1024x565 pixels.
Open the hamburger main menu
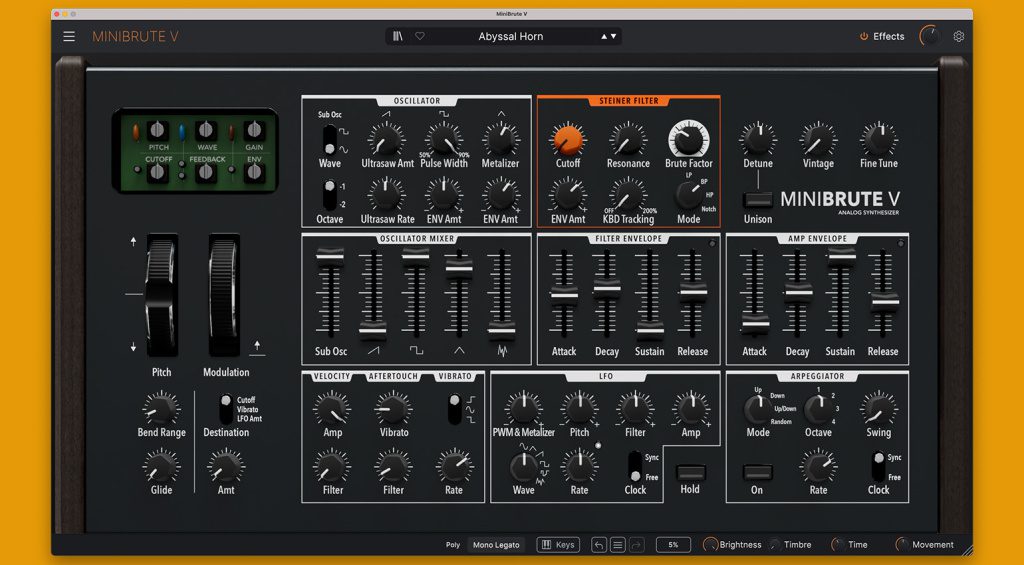click(69, 37)
